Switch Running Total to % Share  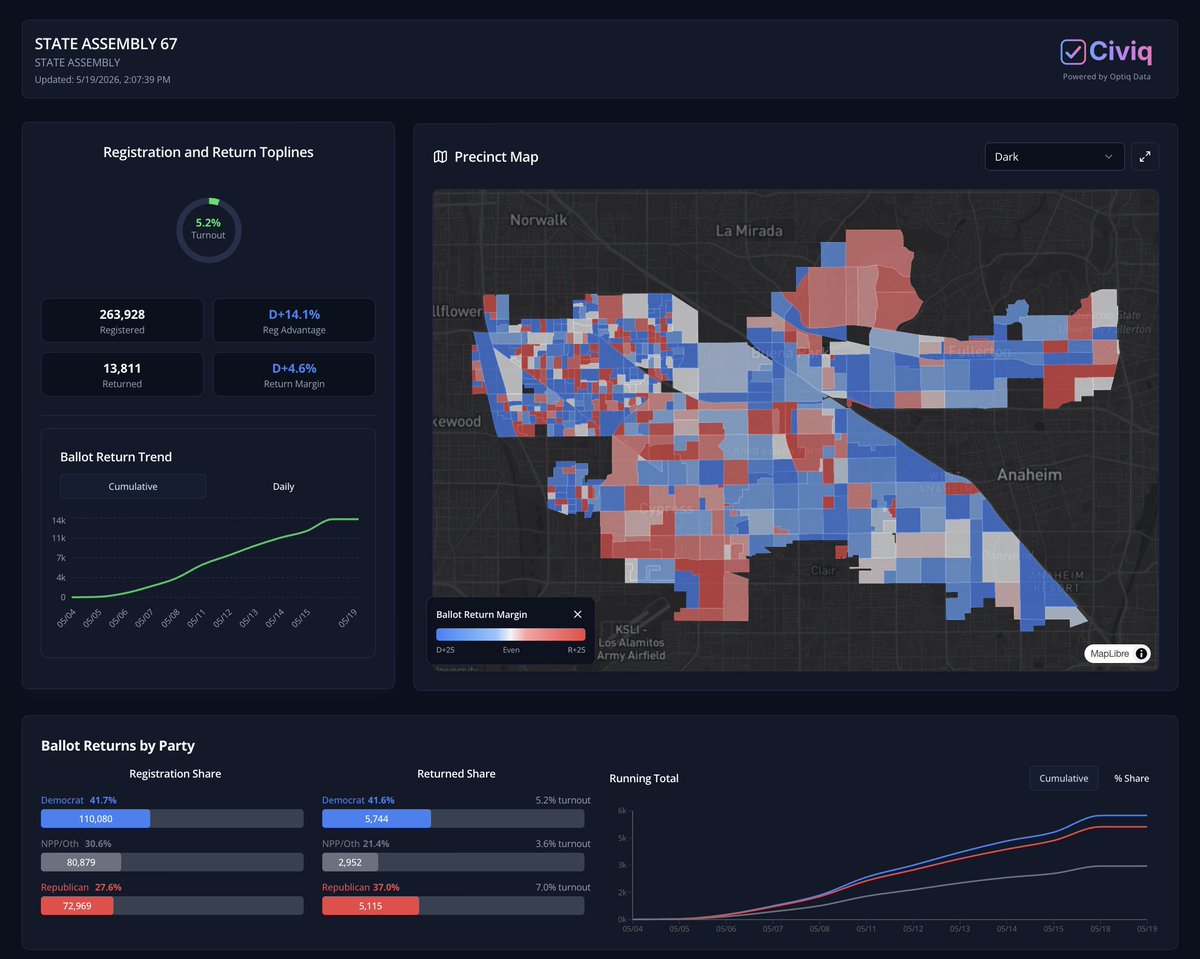(x=1132, y=778)
